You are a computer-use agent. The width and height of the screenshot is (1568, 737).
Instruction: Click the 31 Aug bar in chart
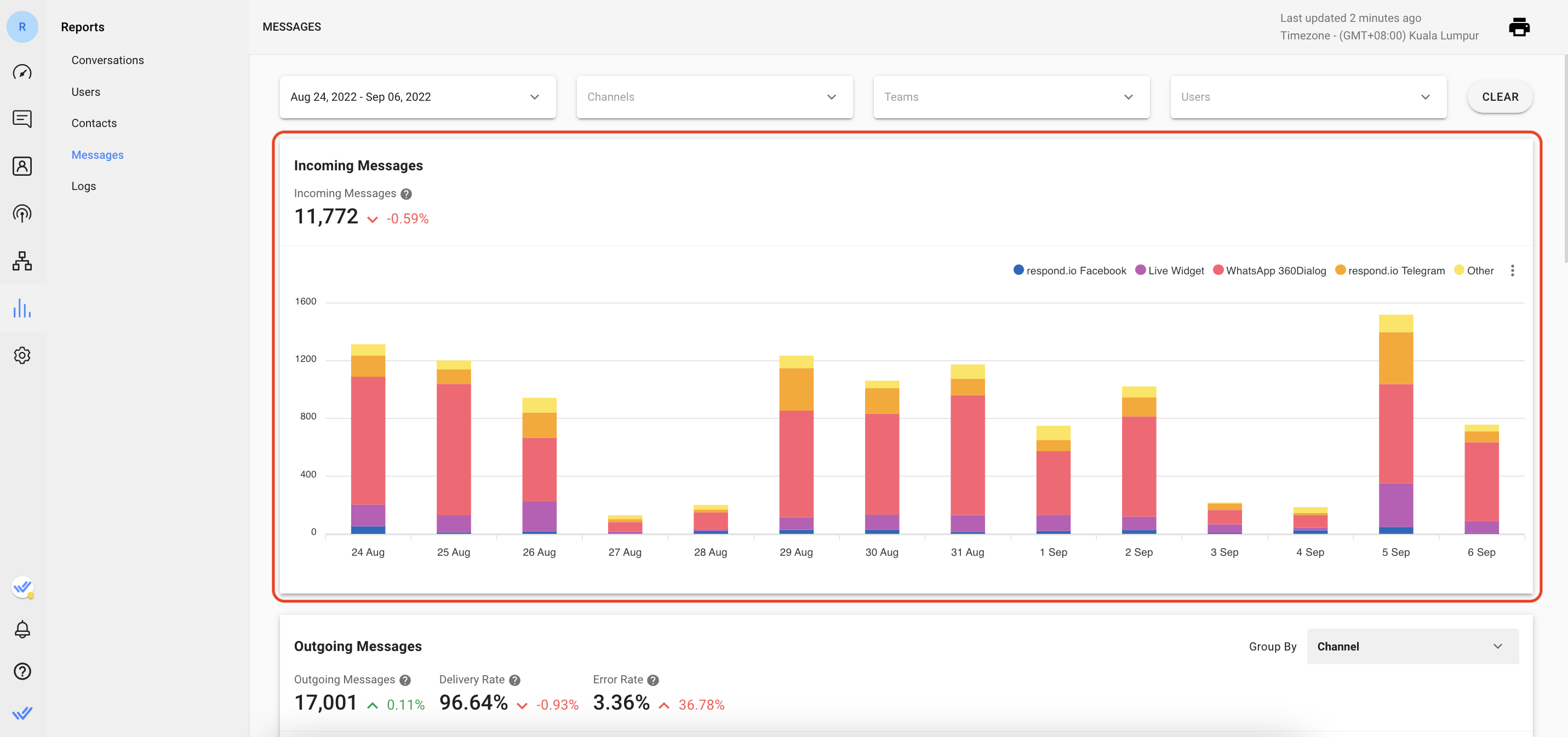coord(967,449)
